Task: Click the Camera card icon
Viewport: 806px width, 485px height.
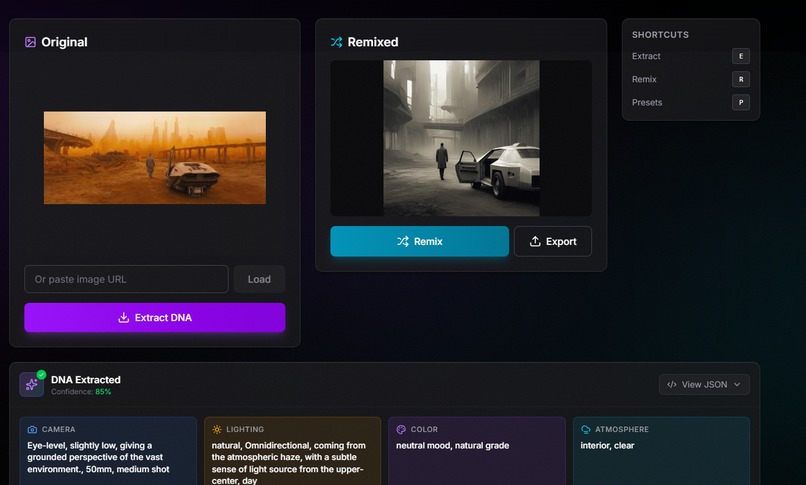Action: point(32,430)
